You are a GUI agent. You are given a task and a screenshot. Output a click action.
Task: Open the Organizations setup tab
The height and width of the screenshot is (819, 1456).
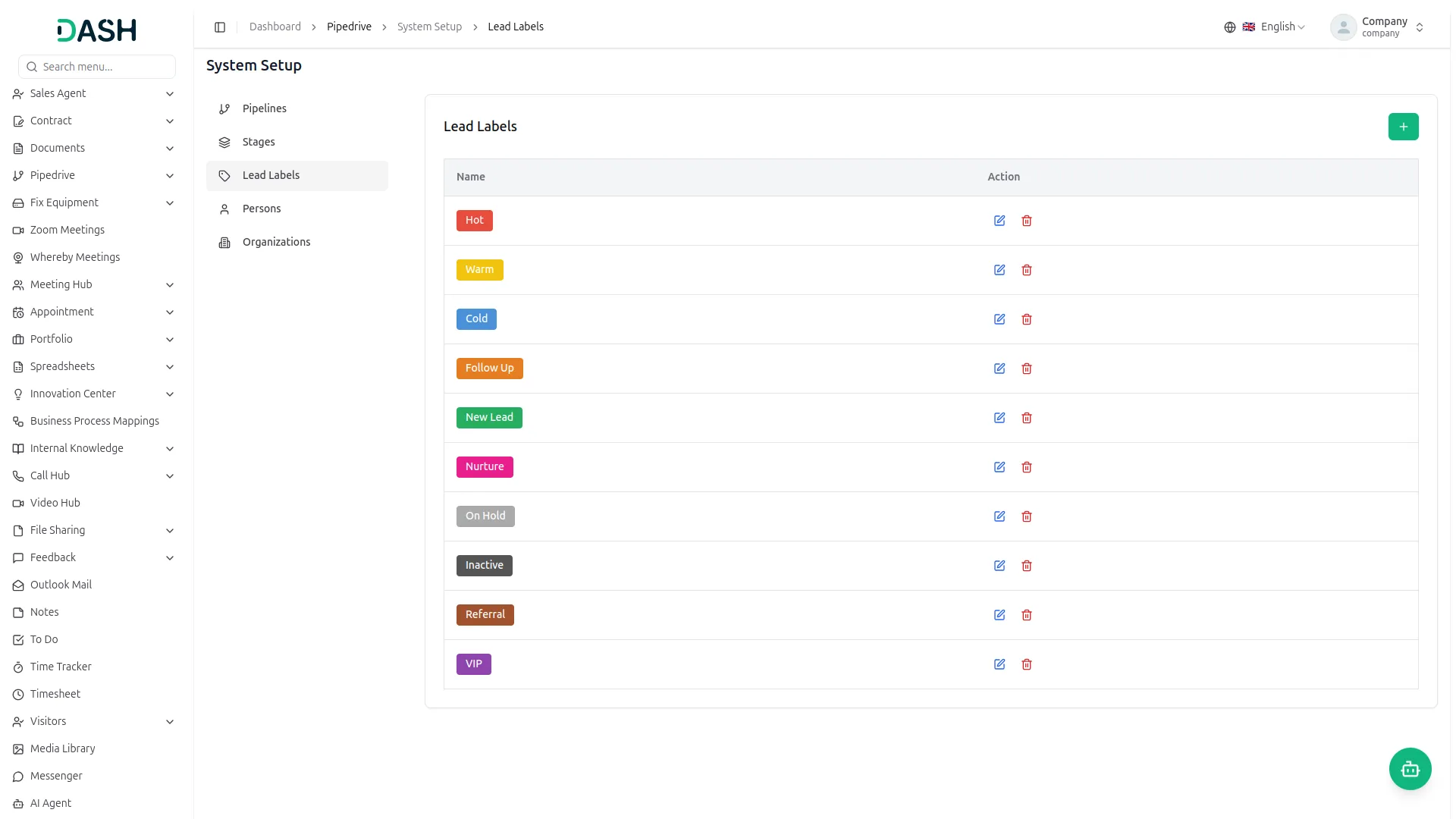point(297,242)
